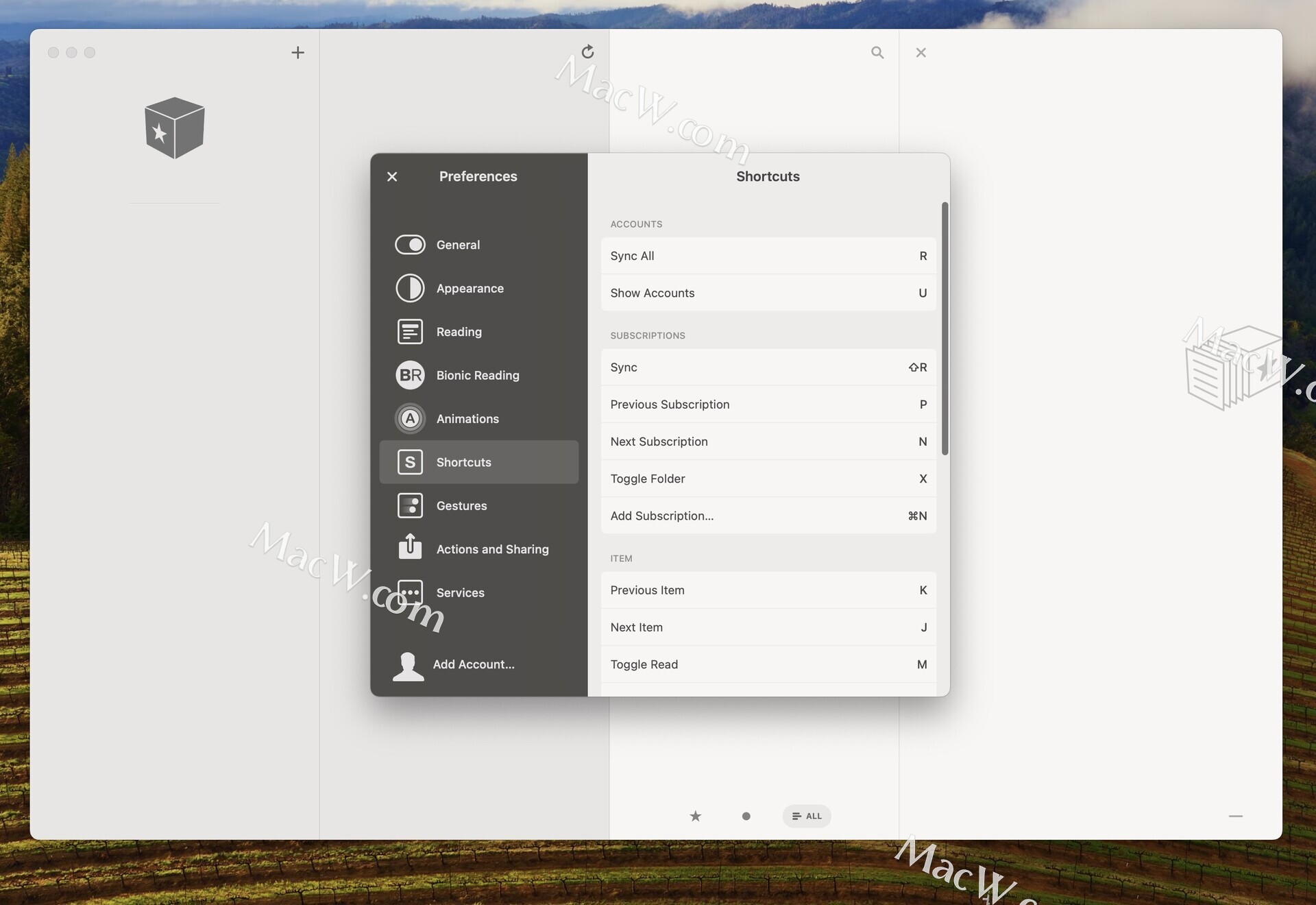
Task: Click the Toggle Folder shortcut row
Action: [768, 479]
